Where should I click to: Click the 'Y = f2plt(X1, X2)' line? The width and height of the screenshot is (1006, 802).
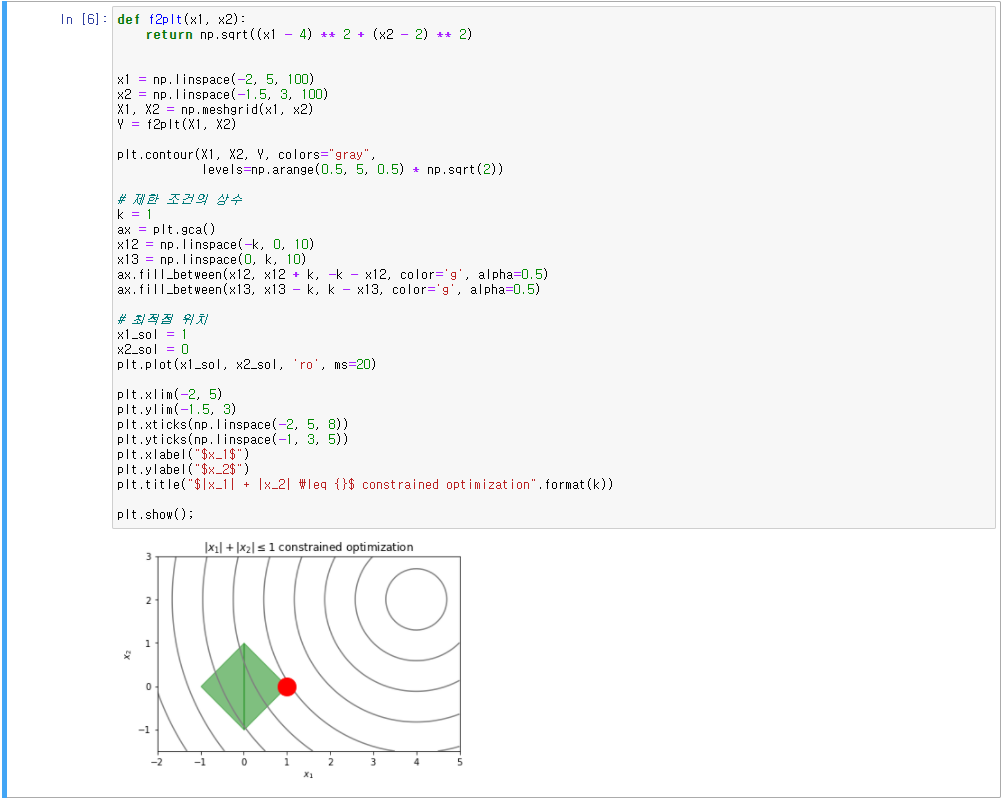pos(176,124)
